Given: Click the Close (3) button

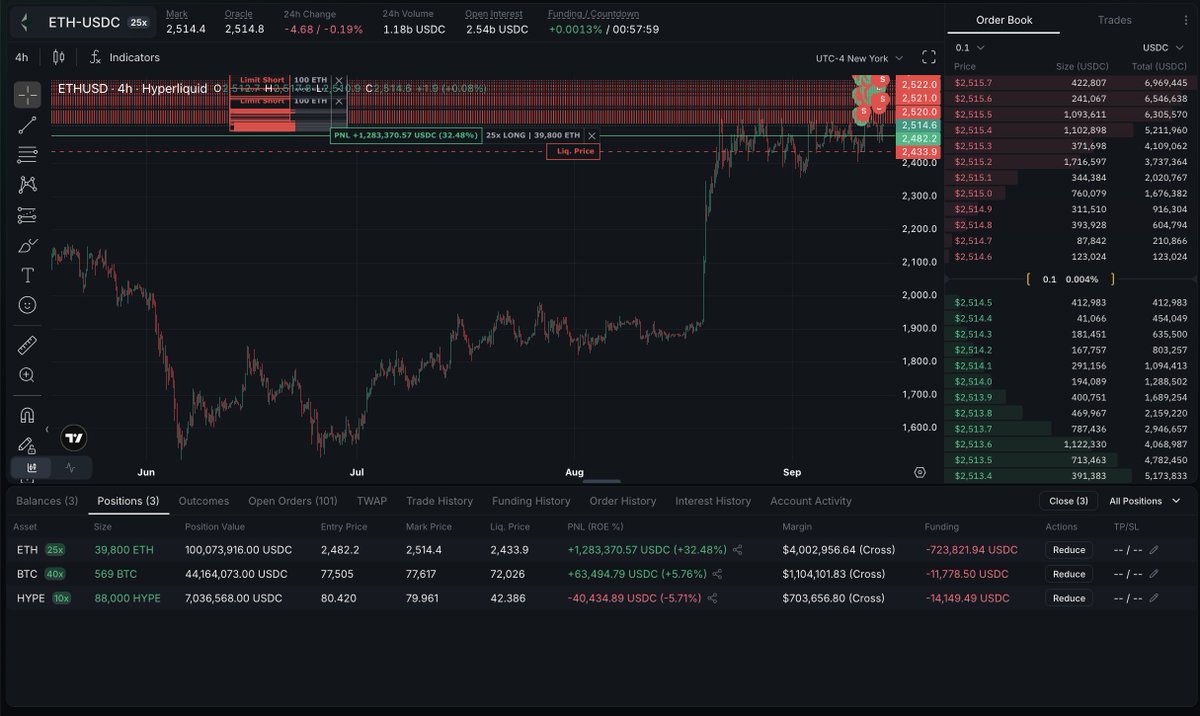Looking at the screenshot, I should tap(1068, 501).
